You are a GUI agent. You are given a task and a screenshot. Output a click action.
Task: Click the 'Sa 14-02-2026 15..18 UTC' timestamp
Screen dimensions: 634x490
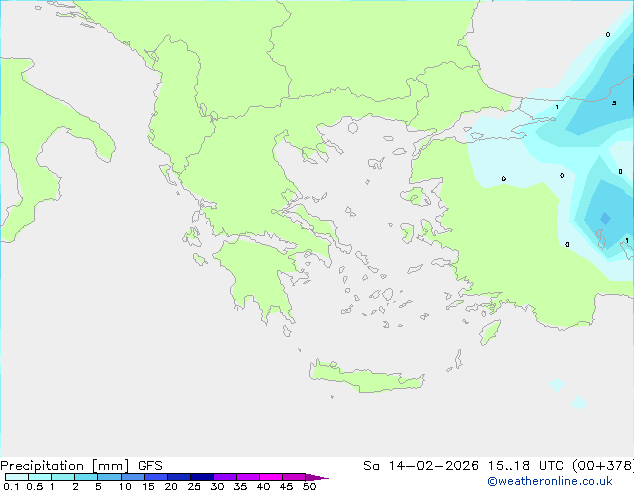click(465, 466)
